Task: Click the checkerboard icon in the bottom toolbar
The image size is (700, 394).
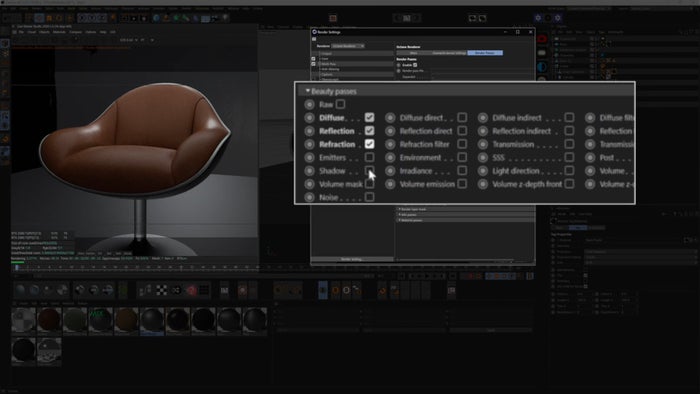Action: click(162, 290)
